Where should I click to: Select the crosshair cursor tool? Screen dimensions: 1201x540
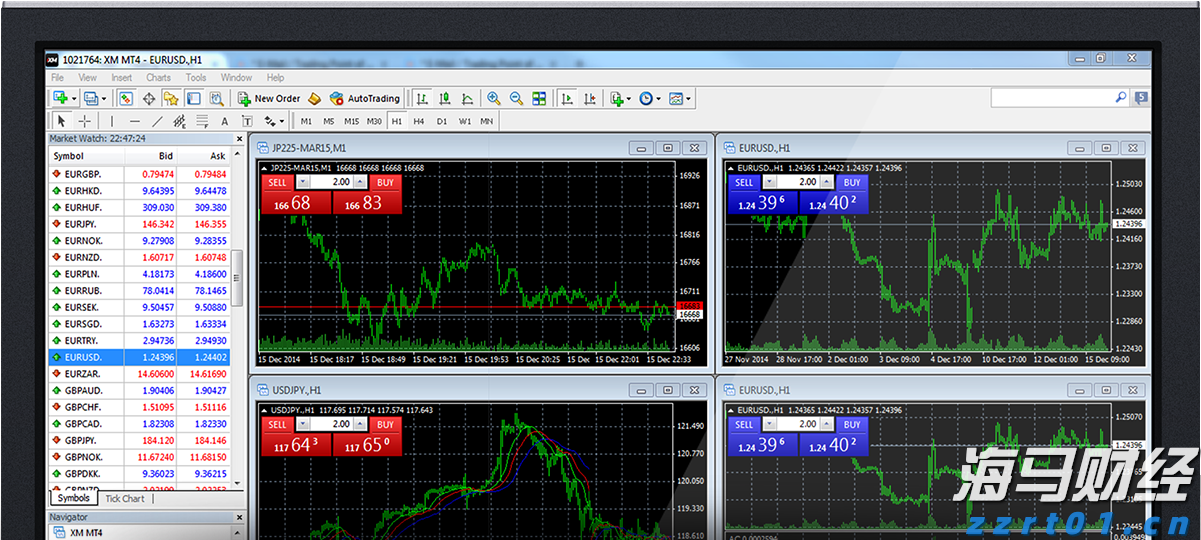click(85, 121)
